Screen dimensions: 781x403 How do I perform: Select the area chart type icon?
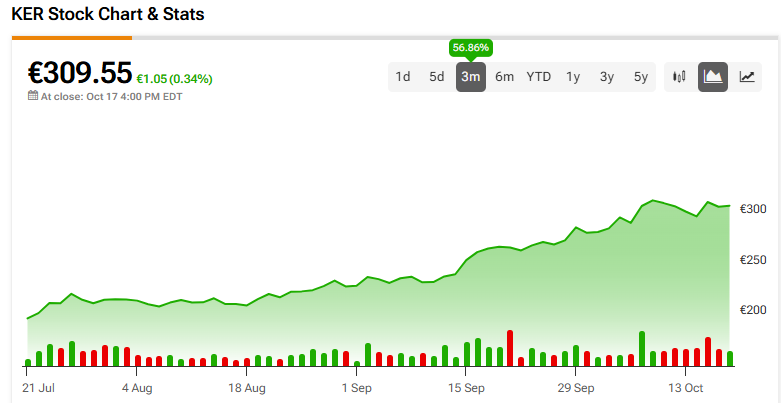click(x=713, y=77)
